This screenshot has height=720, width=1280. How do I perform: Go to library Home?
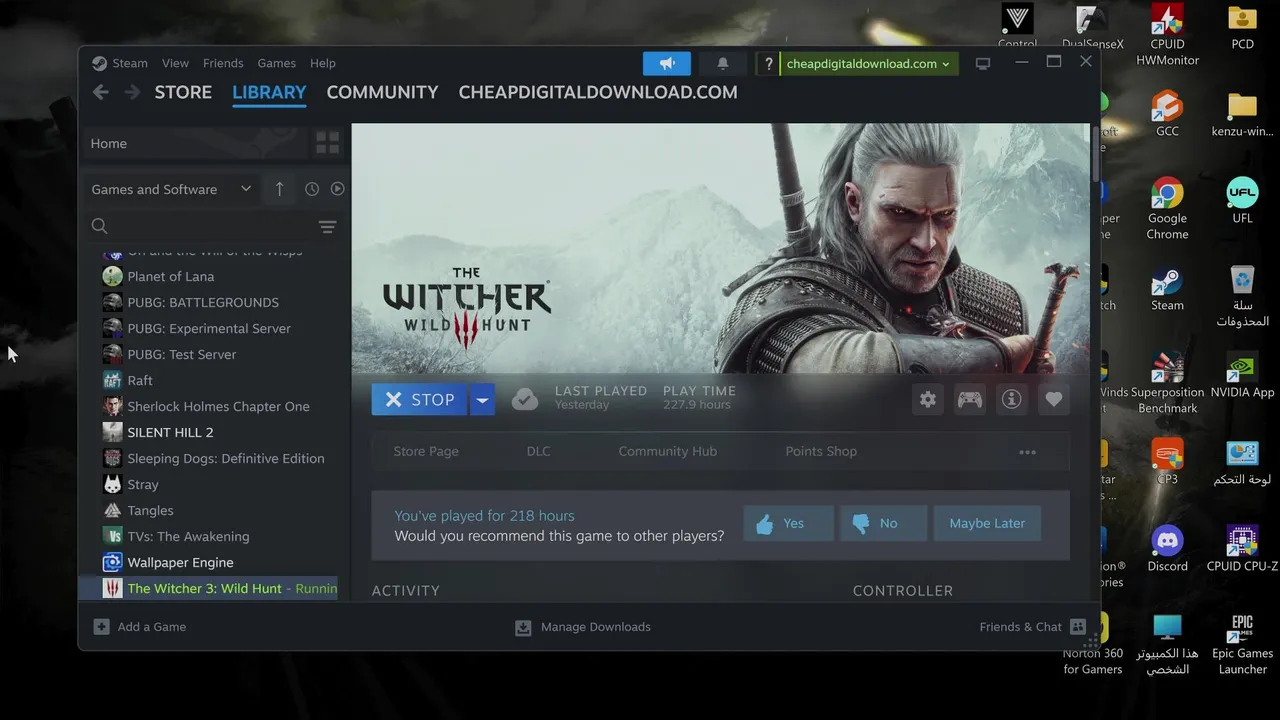tap(195, 143)
